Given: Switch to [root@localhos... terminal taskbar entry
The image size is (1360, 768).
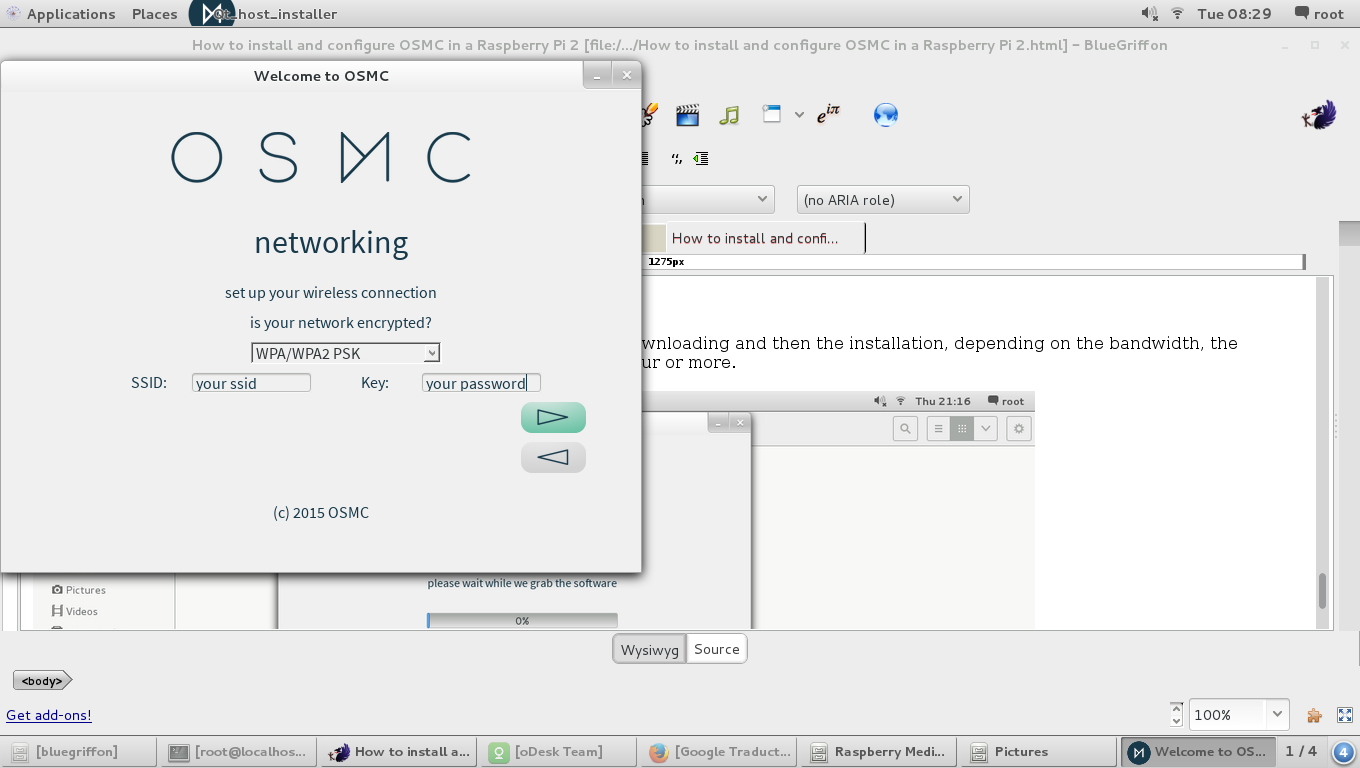Looking at the screenshot, I should click(x=238, y=752).
